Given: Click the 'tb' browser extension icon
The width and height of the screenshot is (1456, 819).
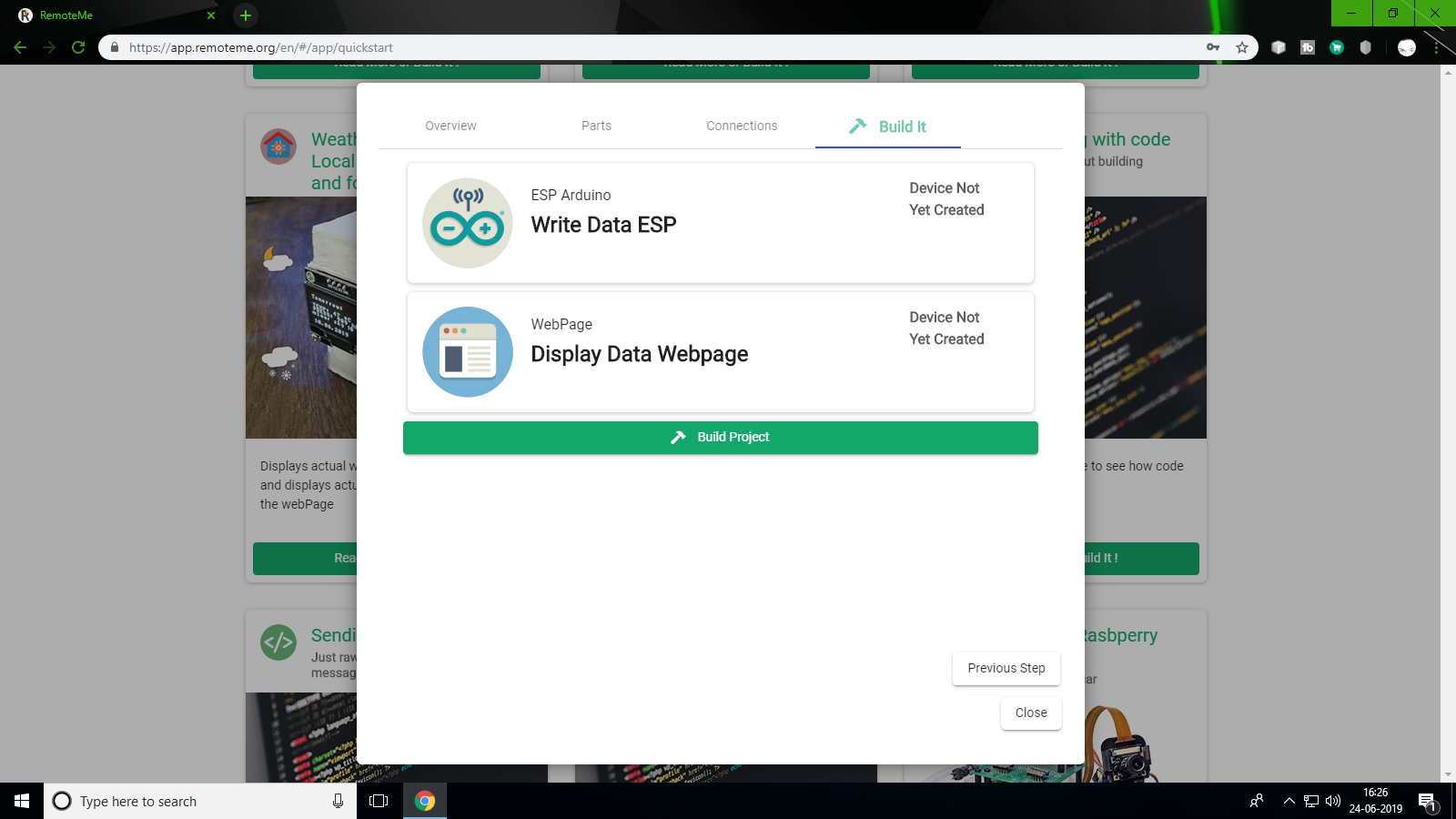Looking at the screenshot, I should 1308,47.
